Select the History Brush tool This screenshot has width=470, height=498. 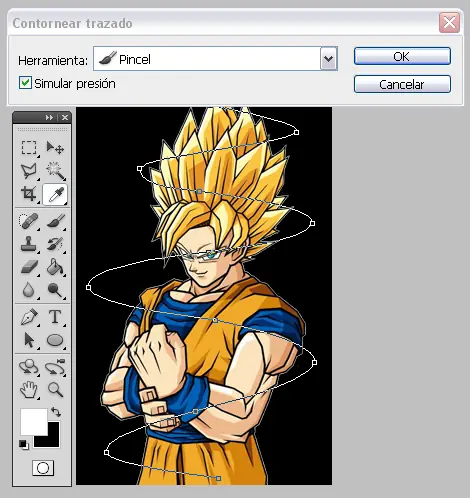tap(55, 244)
